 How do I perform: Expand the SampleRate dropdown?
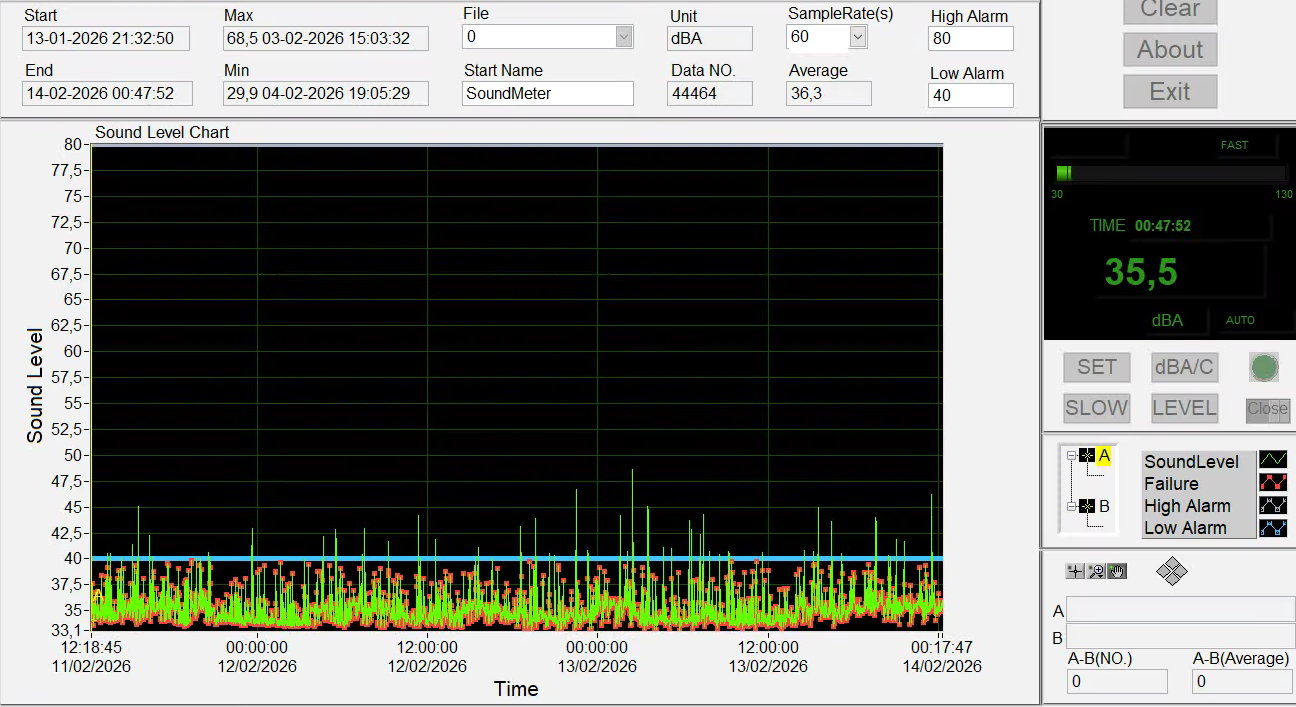coord(857,37)
